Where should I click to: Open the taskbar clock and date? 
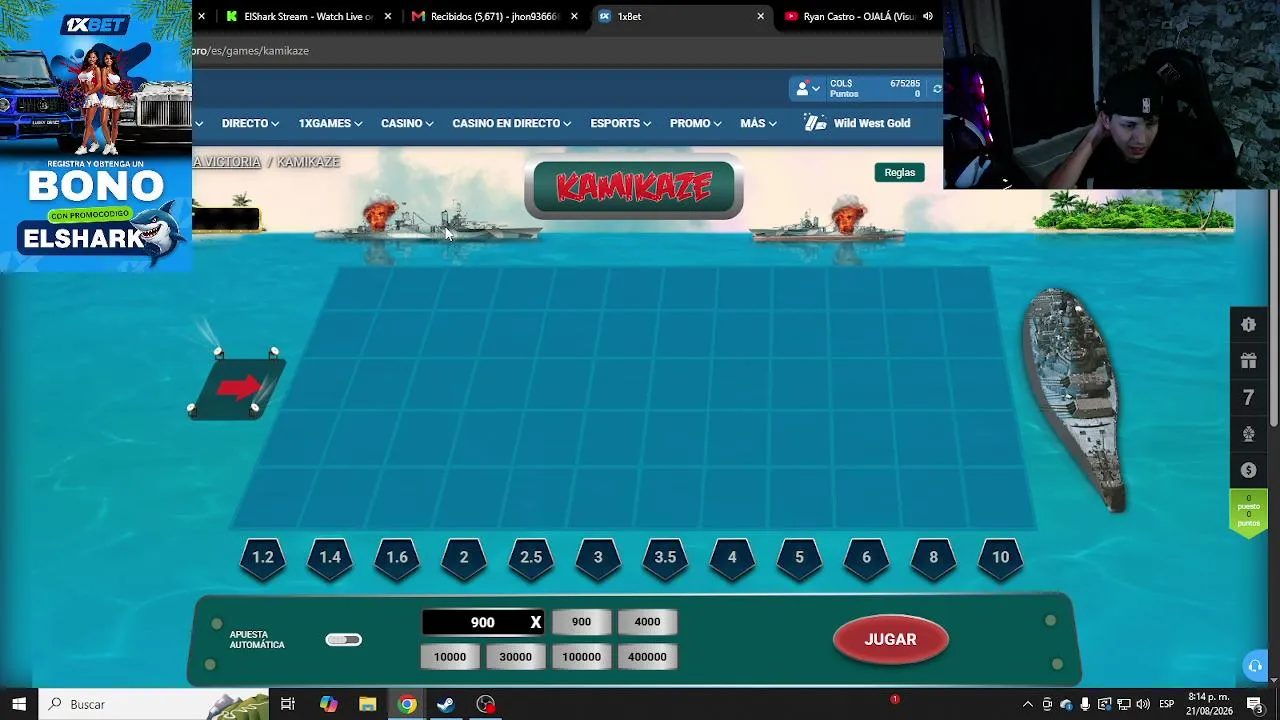(1208, 704)
